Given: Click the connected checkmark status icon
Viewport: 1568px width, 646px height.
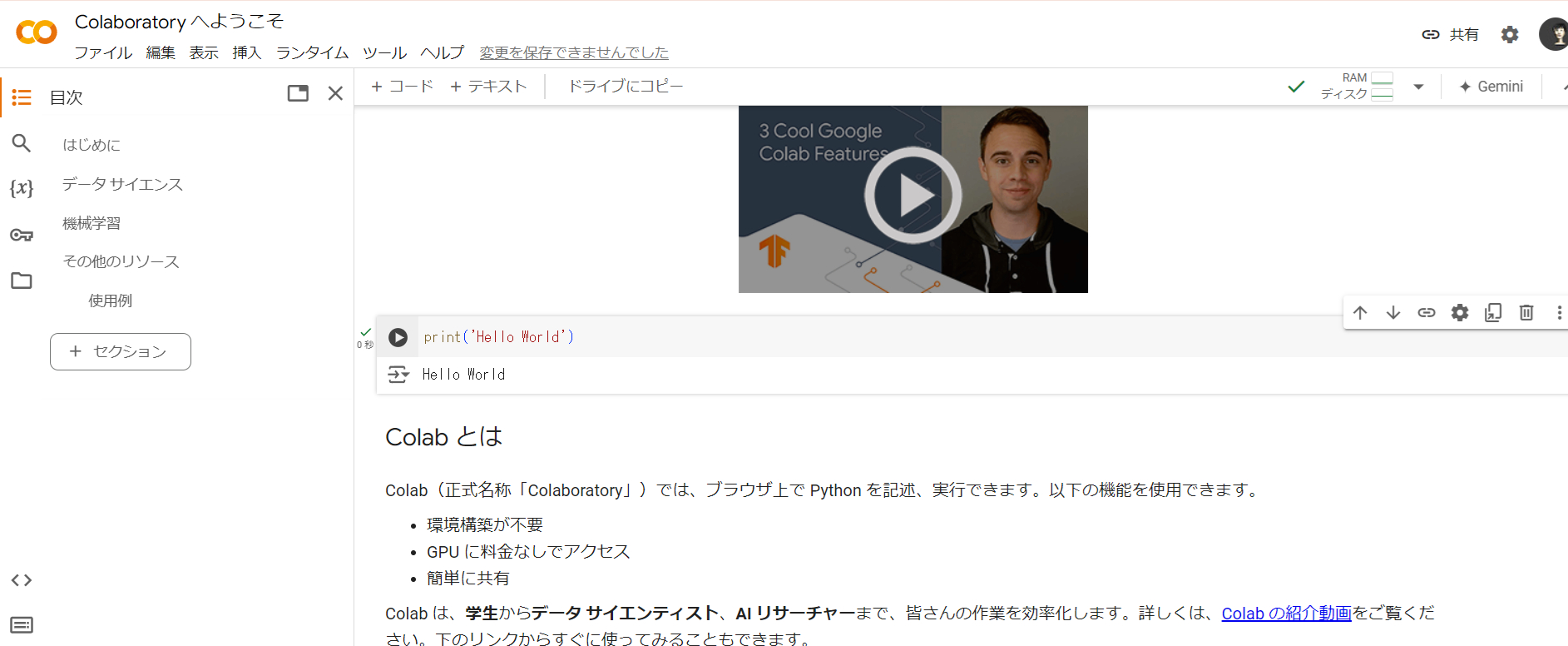Looking at the screenshot, I should point(1296,87).
